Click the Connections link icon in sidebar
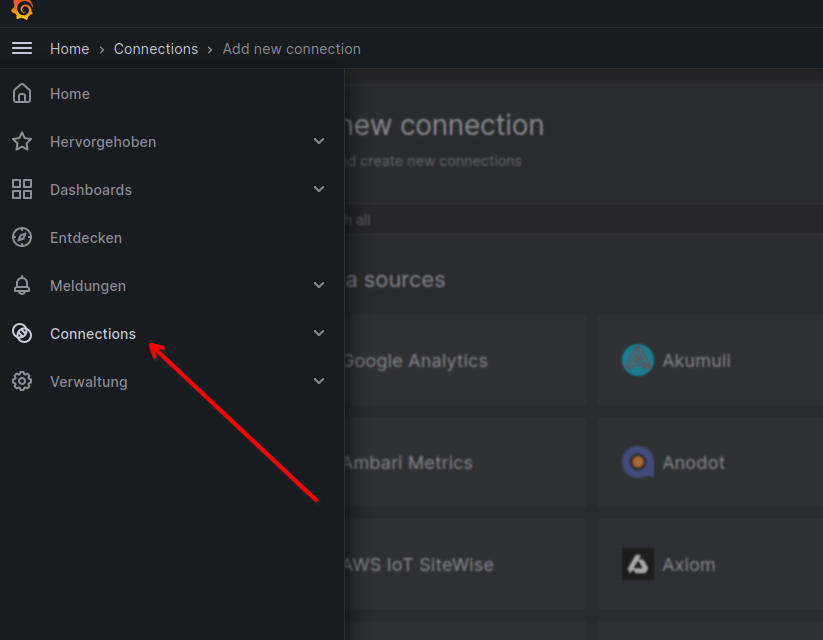Screen dimensions: 823x640 [x=22, y=334]
